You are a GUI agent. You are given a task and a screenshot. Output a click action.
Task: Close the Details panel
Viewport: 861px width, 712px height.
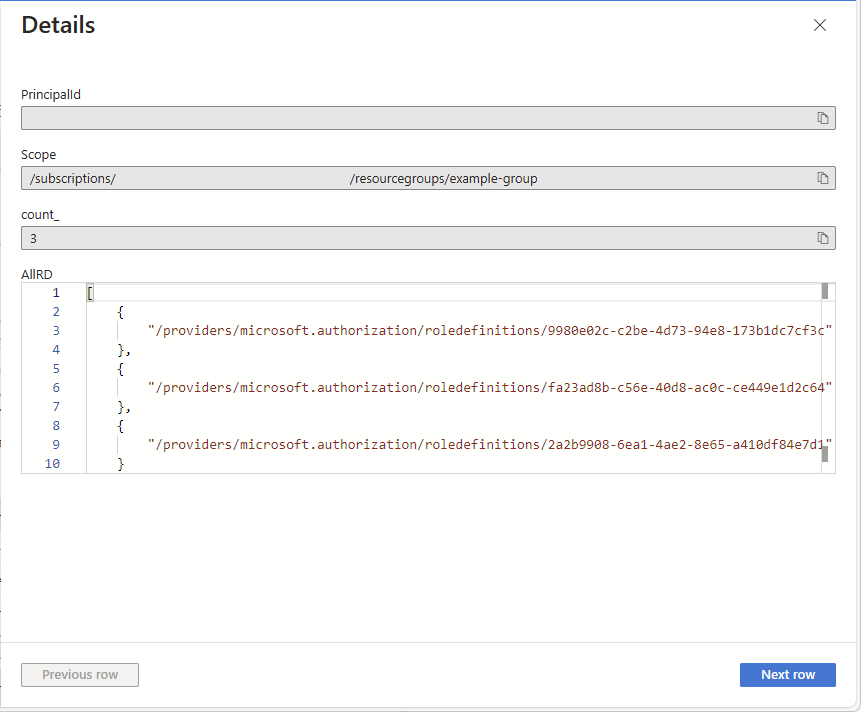820,25
